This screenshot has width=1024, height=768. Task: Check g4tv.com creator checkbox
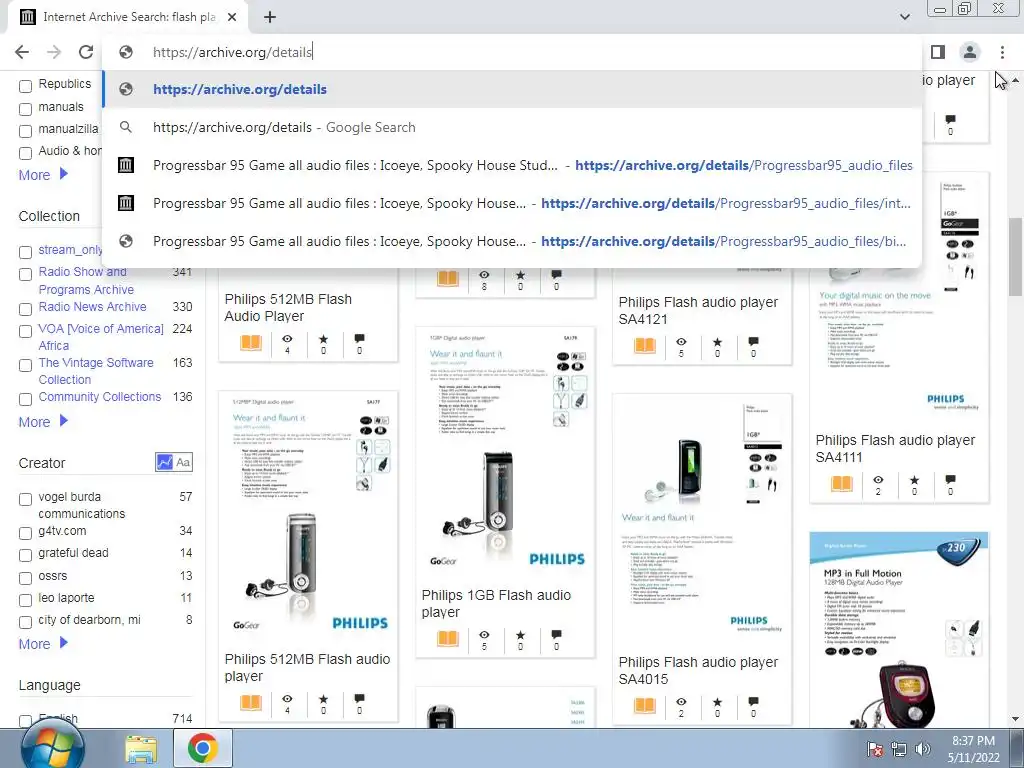pos(25,533)
